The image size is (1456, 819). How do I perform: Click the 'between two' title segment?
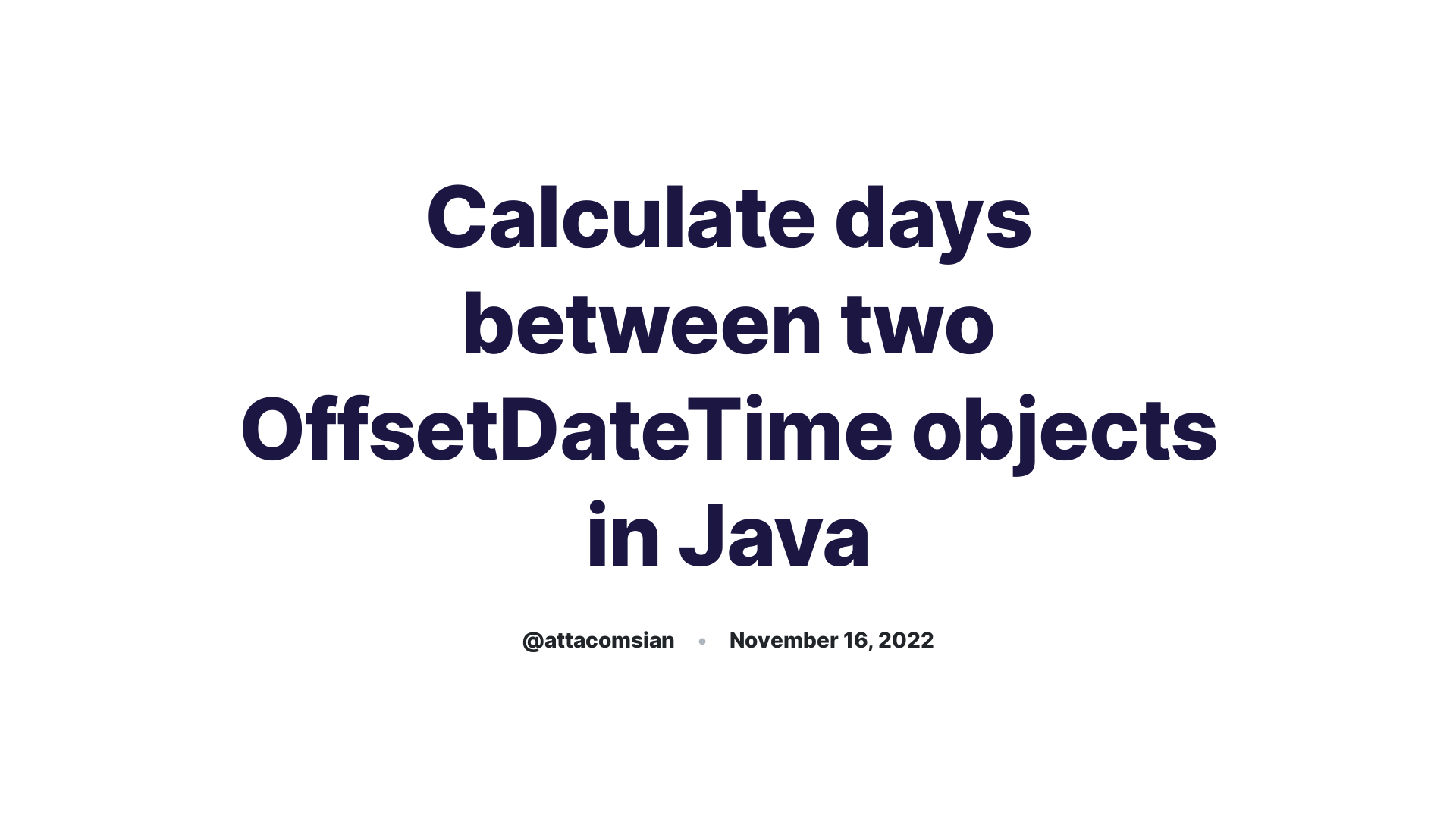(728, 322)
